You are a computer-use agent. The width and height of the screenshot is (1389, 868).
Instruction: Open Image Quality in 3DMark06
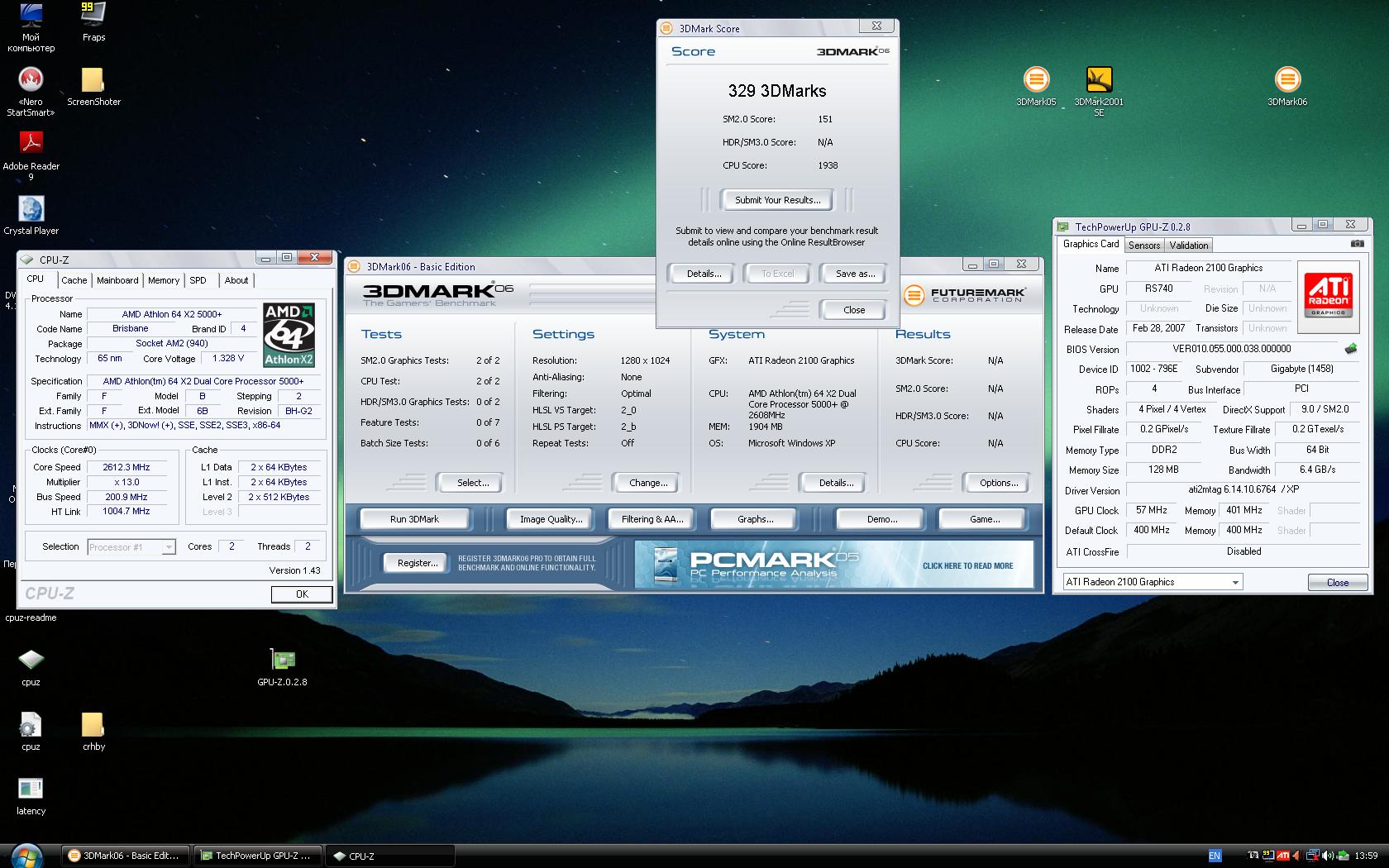click(551, 519)
